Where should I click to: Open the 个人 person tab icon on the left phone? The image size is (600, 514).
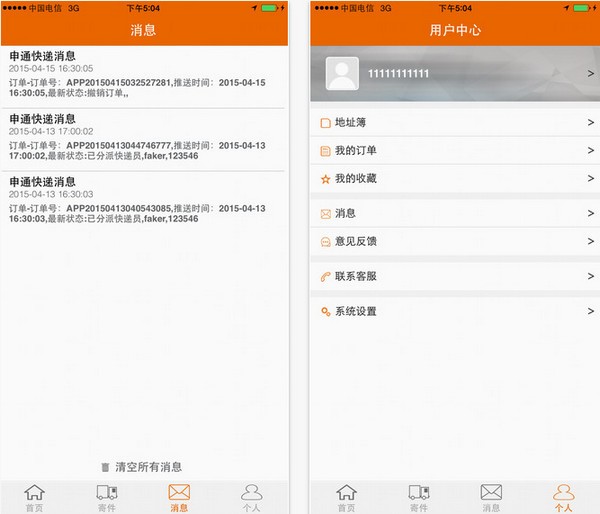251,492
